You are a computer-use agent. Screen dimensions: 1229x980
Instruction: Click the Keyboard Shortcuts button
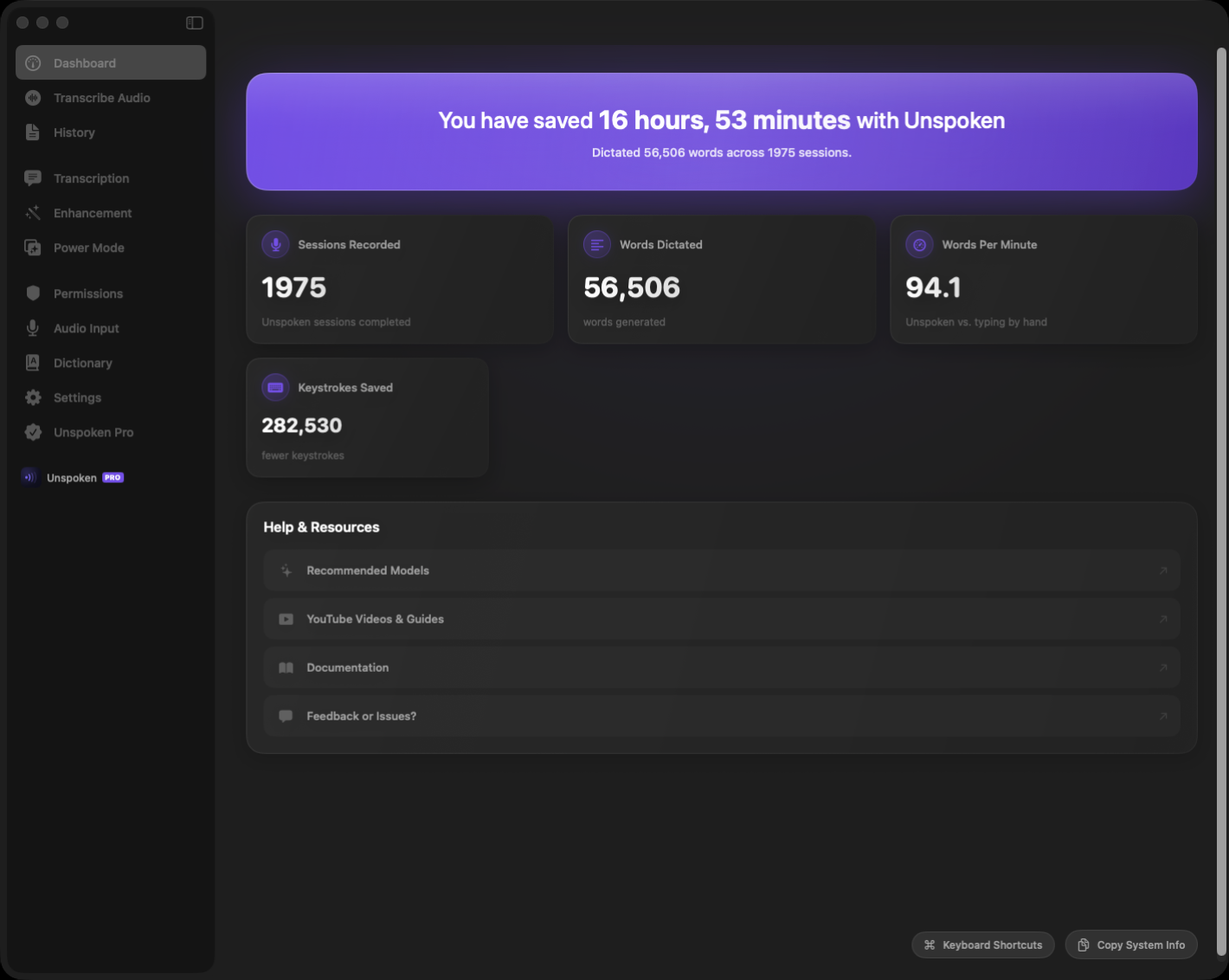(x=983, y=945)
